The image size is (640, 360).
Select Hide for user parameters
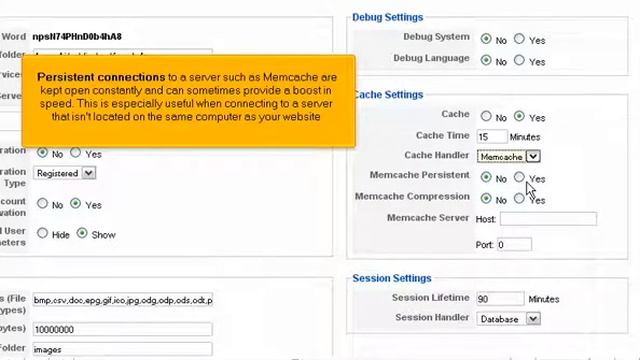pyautogui.click(x=42, y=233)
